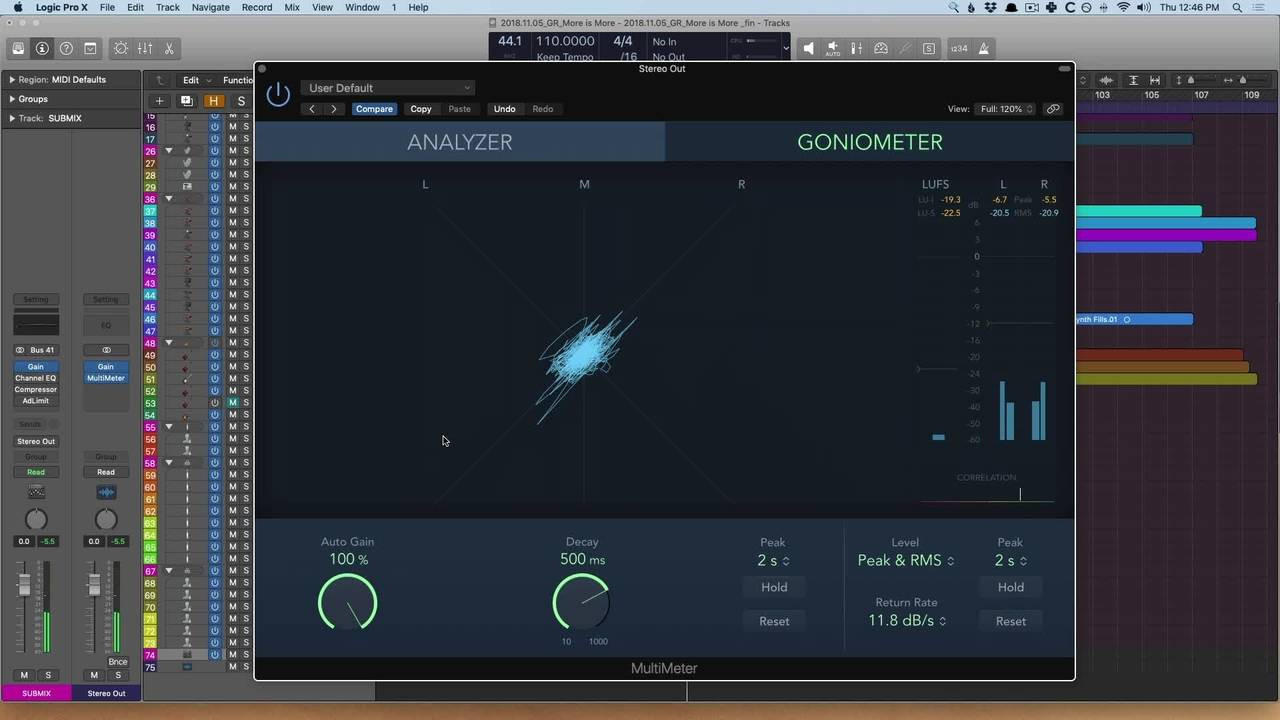The height and width of the screenshot is (720, 1280).
Task: Open Editors scissors icon
Action: click(x=169, y=48)
